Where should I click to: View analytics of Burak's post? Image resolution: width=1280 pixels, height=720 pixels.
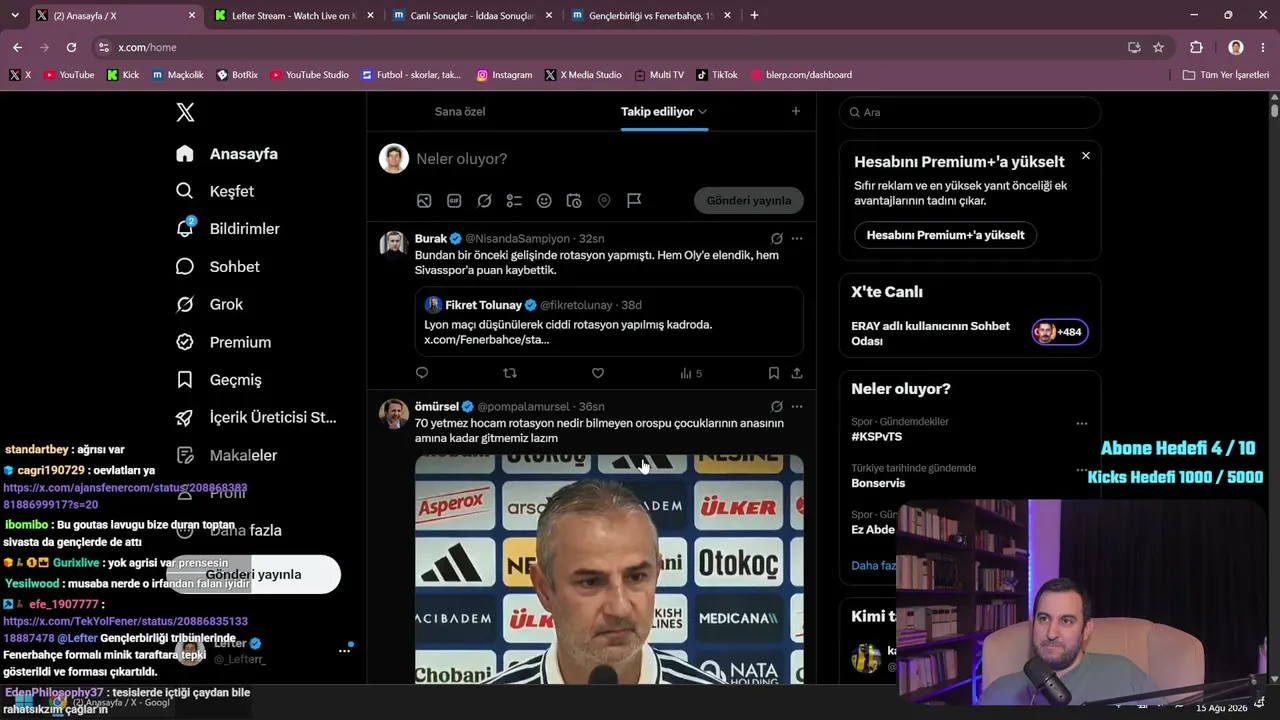[x=691, y=373]
